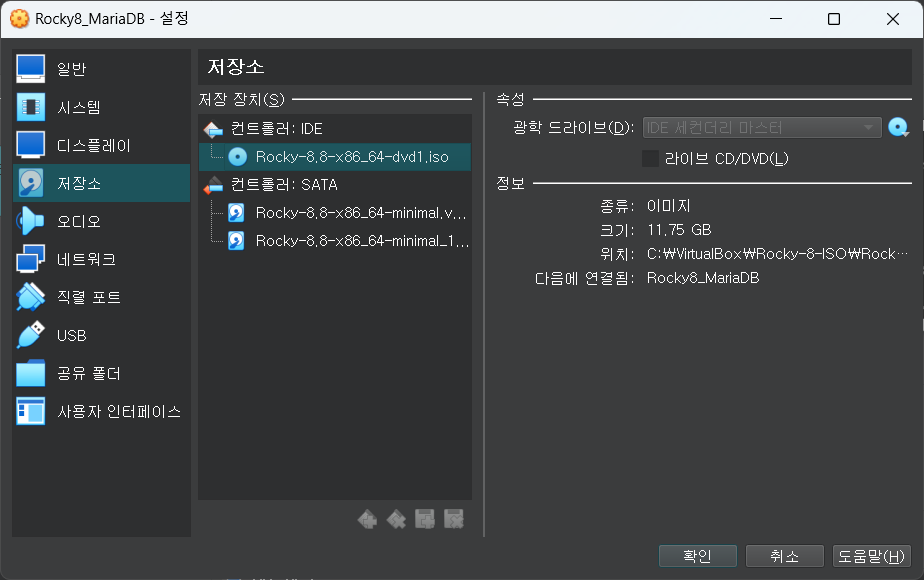
Task: Select the 저장소 settings category
Action: (101, 183)
